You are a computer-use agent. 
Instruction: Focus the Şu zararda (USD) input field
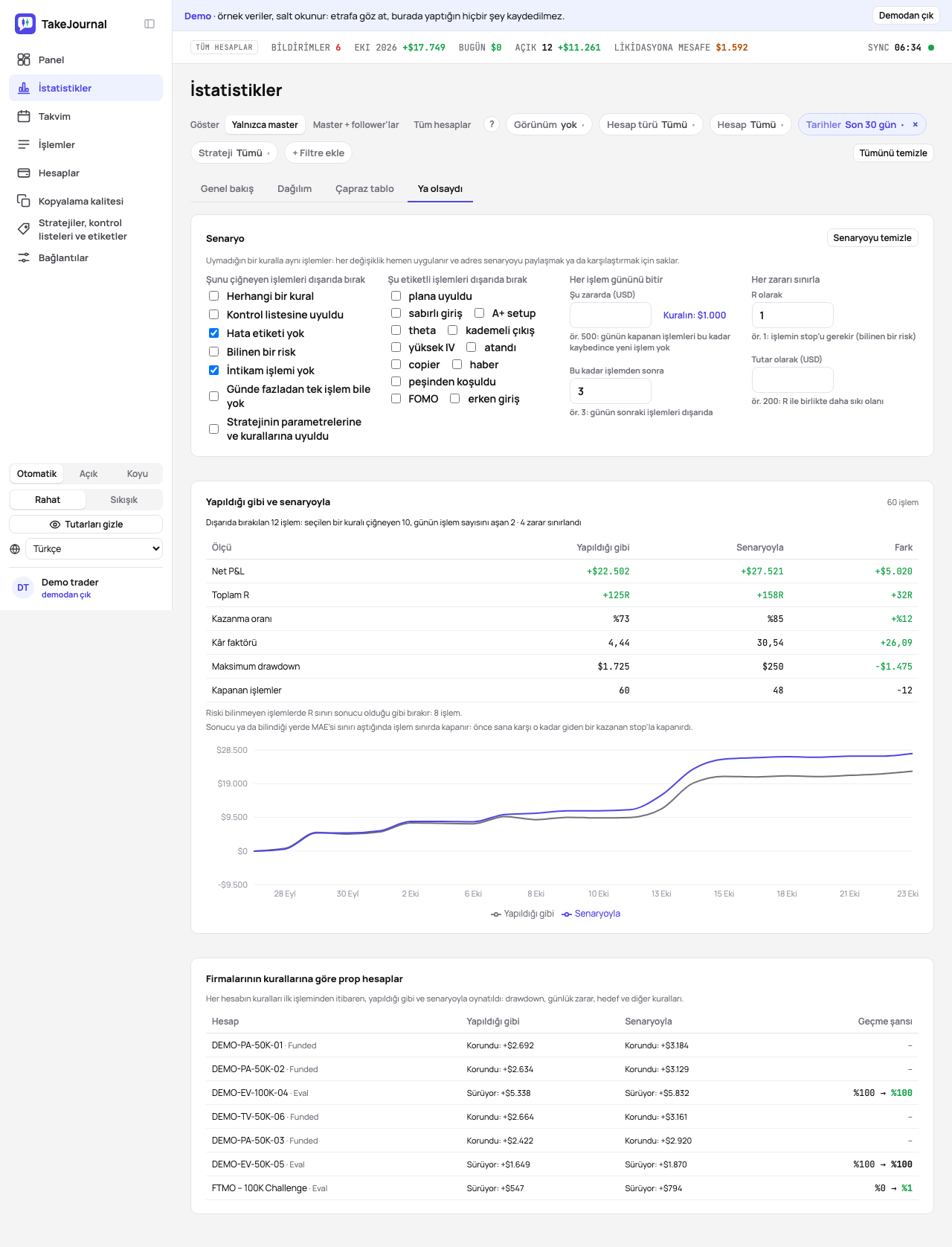[x=611, y=315]
